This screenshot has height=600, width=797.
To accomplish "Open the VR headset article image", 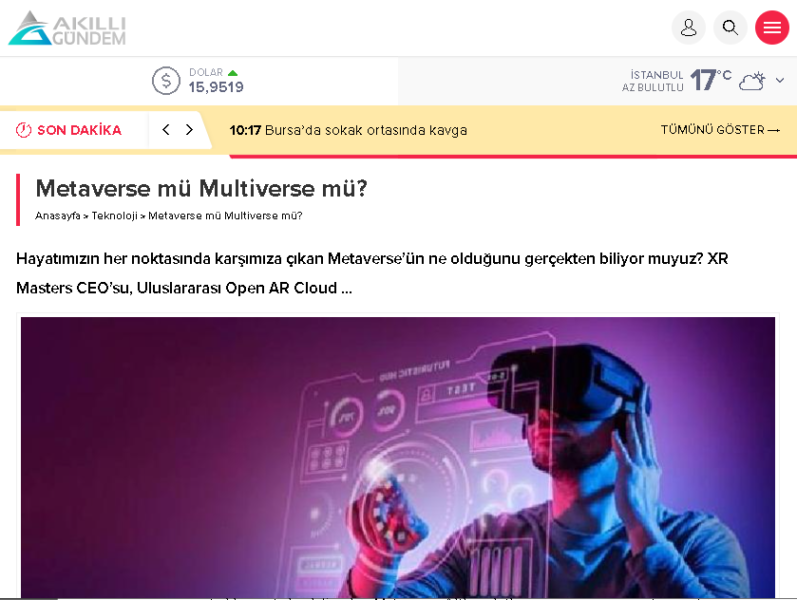I will tap(398, 457).
